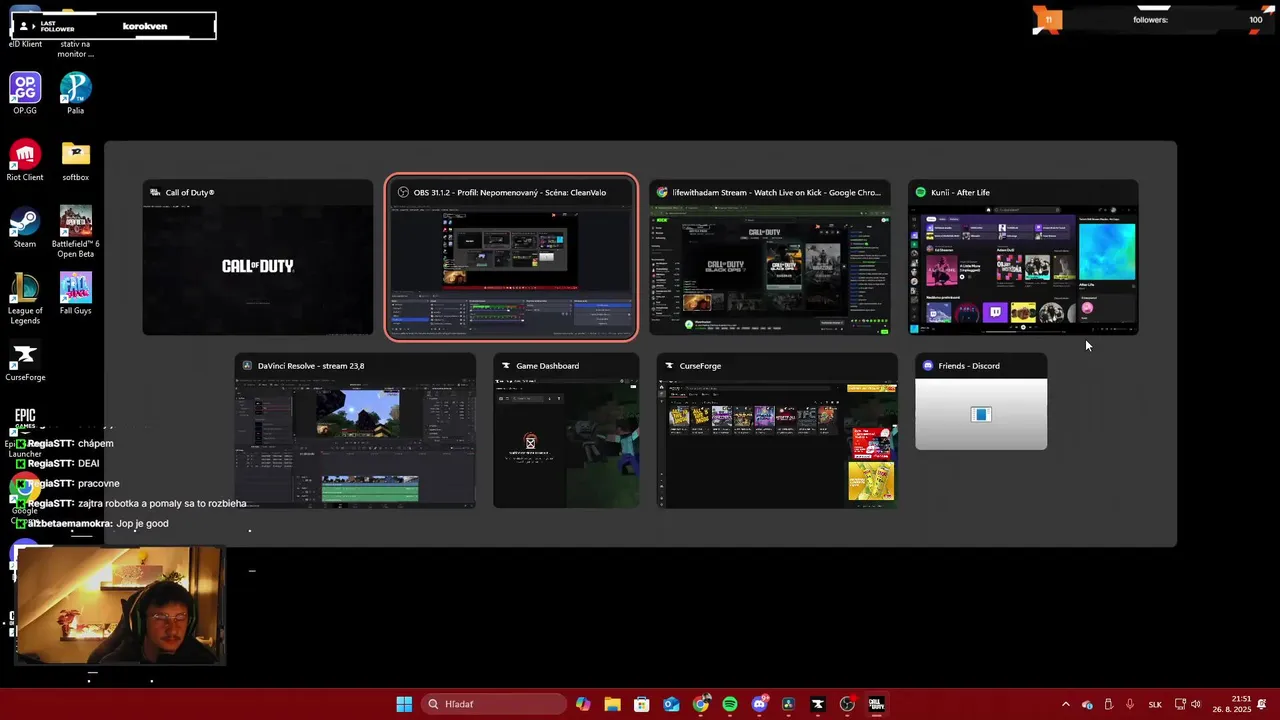Open OBS Studio from the taskbar
The width and height of the screenshot is (1280, 720).
tap(847, 704)
